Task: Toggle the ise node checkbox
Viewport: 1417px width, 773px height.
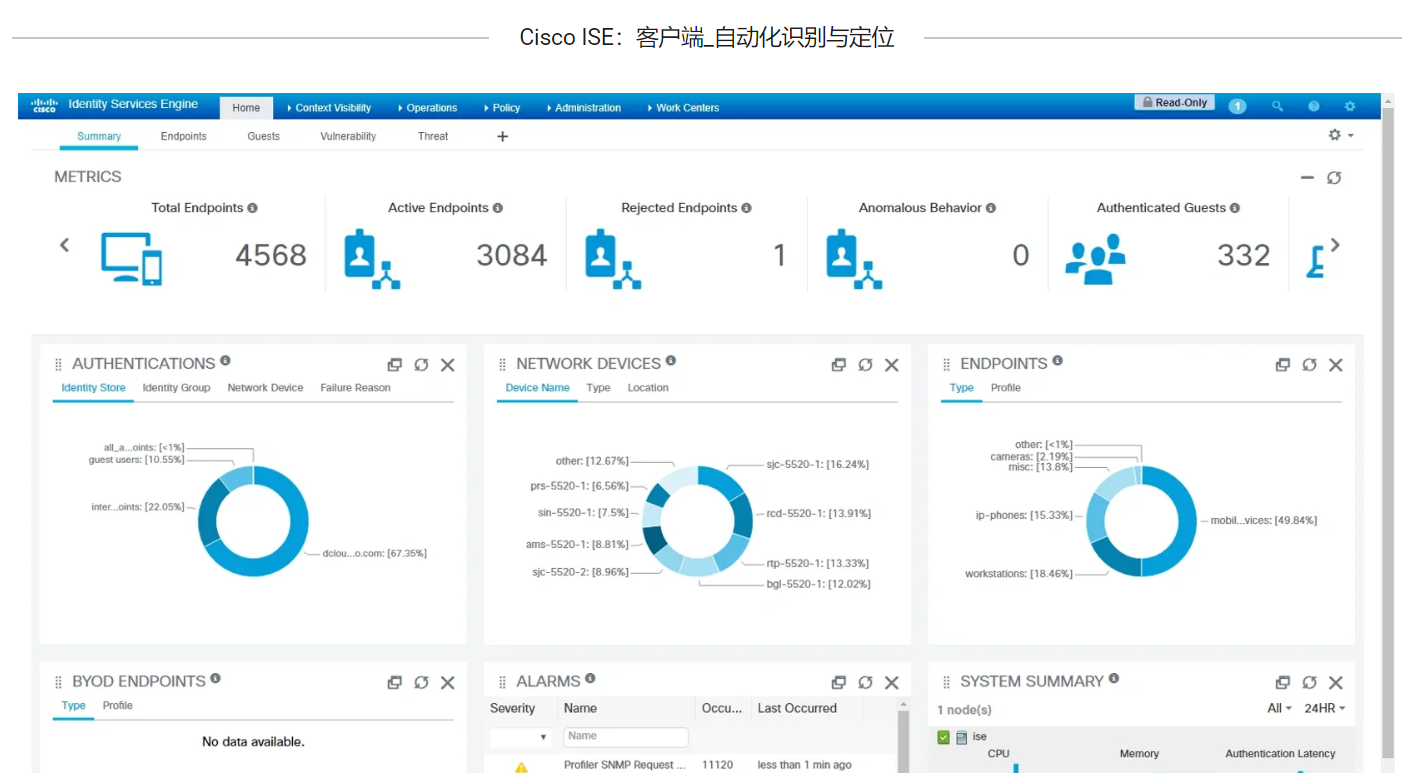Action: (x=943, y=737)
